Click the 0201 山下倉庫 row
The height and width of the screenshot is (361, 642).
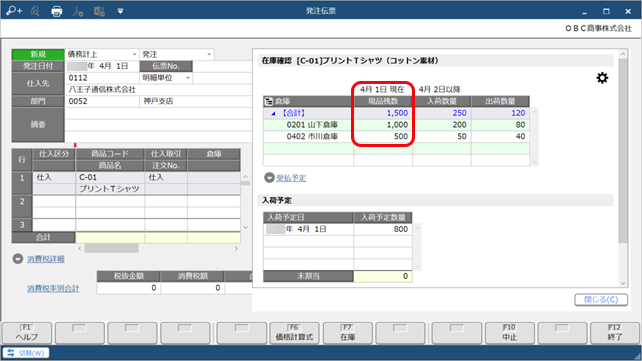[396, 125]
